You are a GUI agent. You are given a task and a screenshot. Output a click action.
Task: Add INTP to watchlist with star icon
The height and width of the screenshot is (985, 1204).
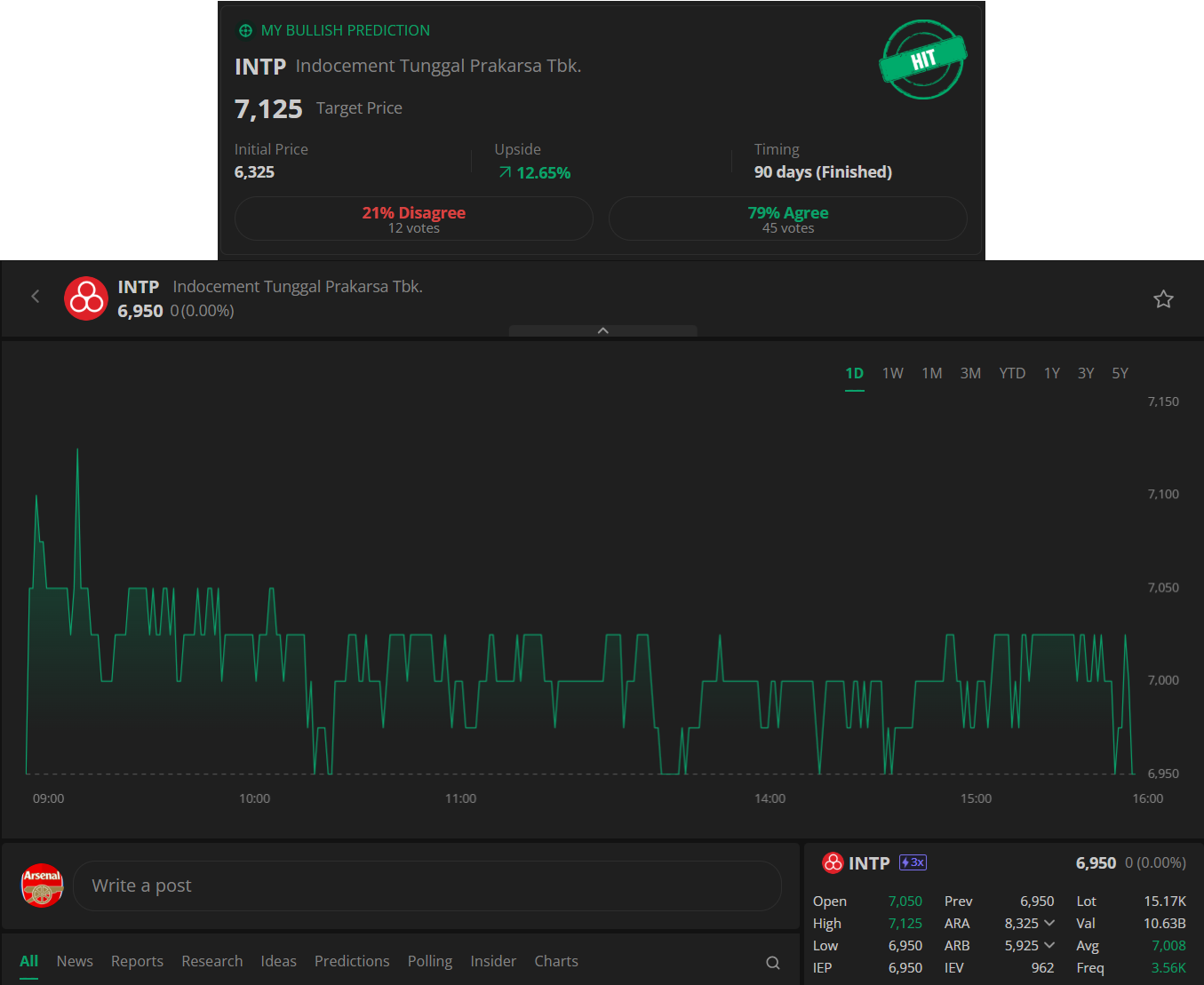point(1163,299)
